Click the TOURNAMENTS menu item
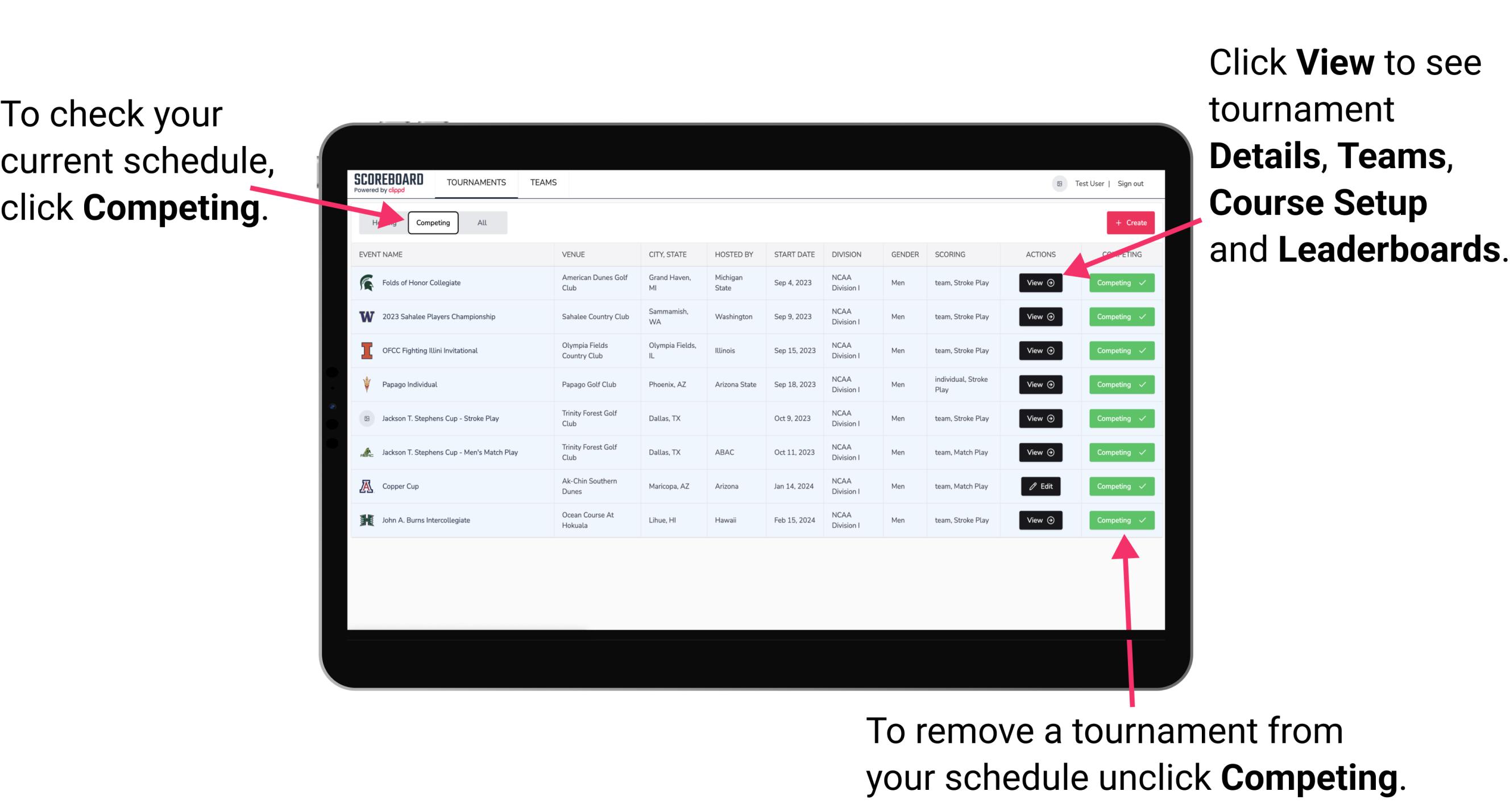Viewport: 1510px width, 812px height. click(476, 183)
